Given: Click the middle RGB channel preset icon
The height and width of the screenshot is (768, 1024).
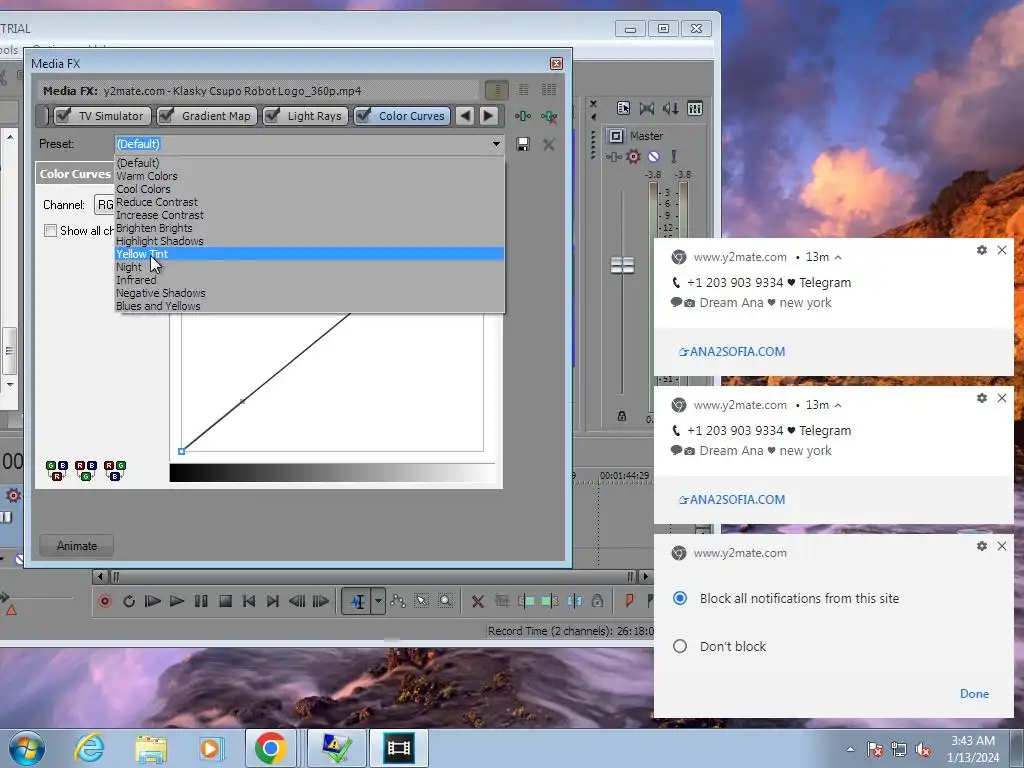Looking at the screenshot, I should tap(86, 470).
